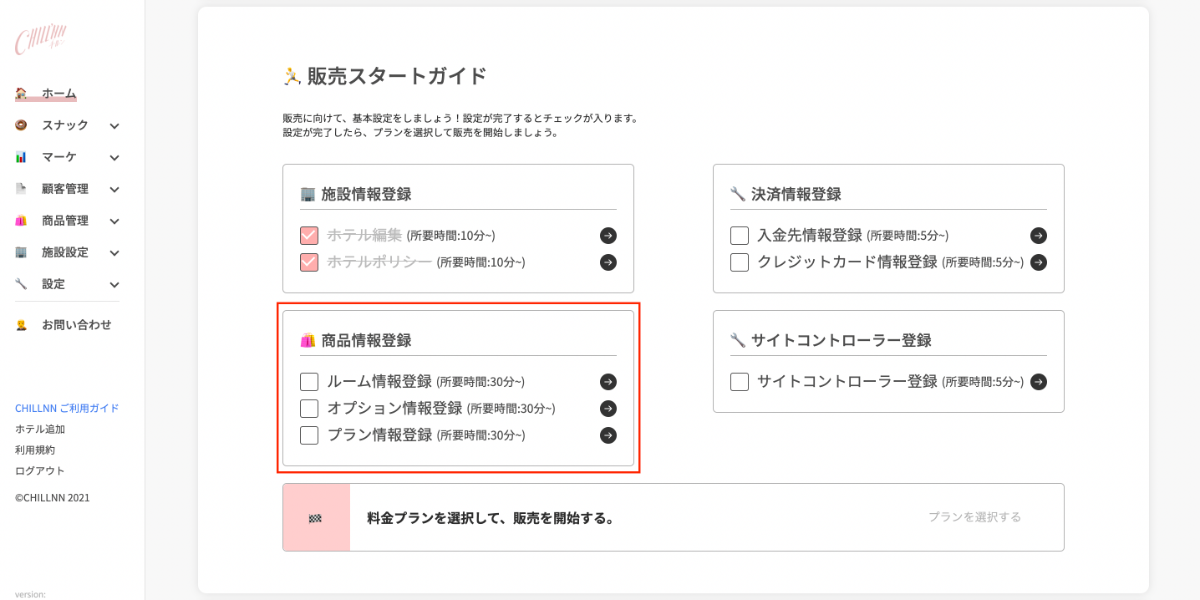Expand the 商品管理 menu chevron
Image resolution: width=1200 pixels, height=600 pixels.
114,221
